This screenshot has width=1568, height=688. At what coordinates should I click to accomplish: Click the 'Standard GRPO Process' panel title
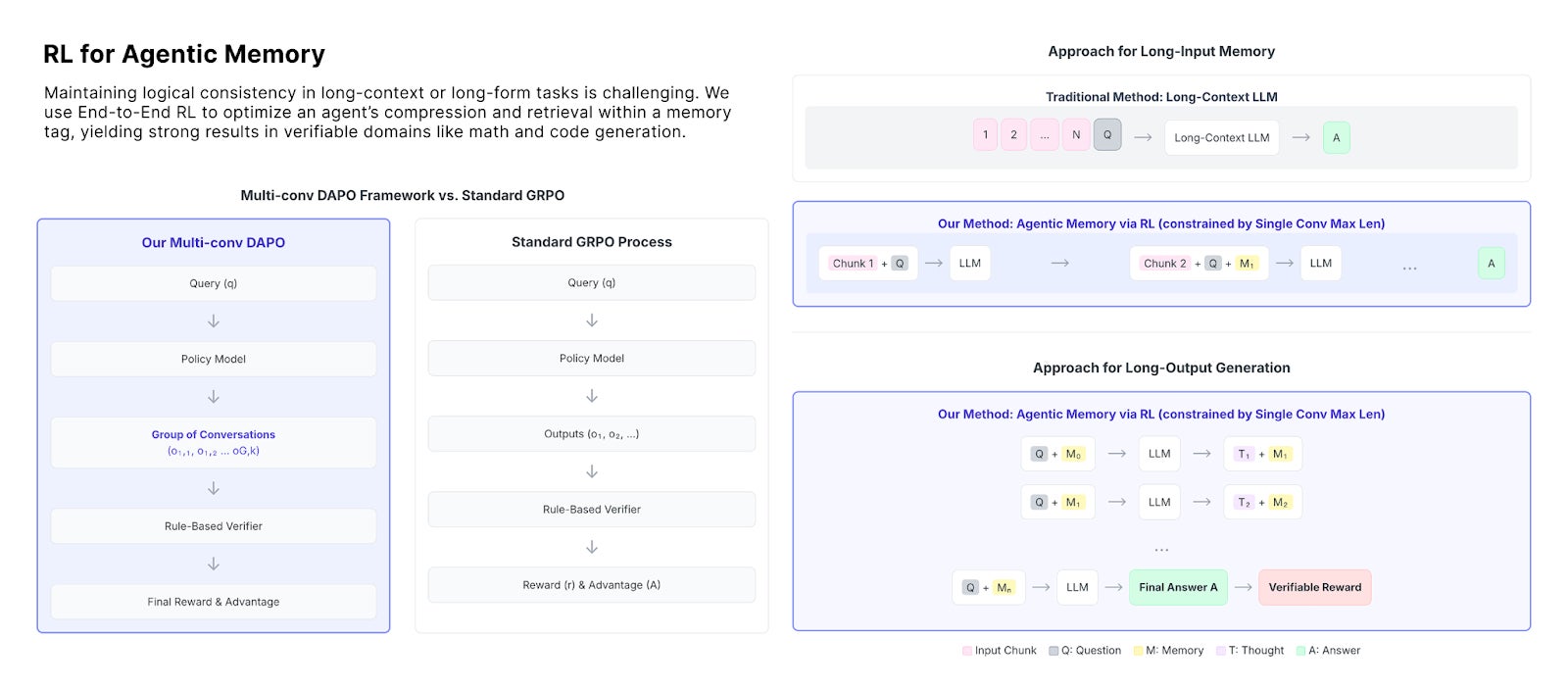point(592,242)
